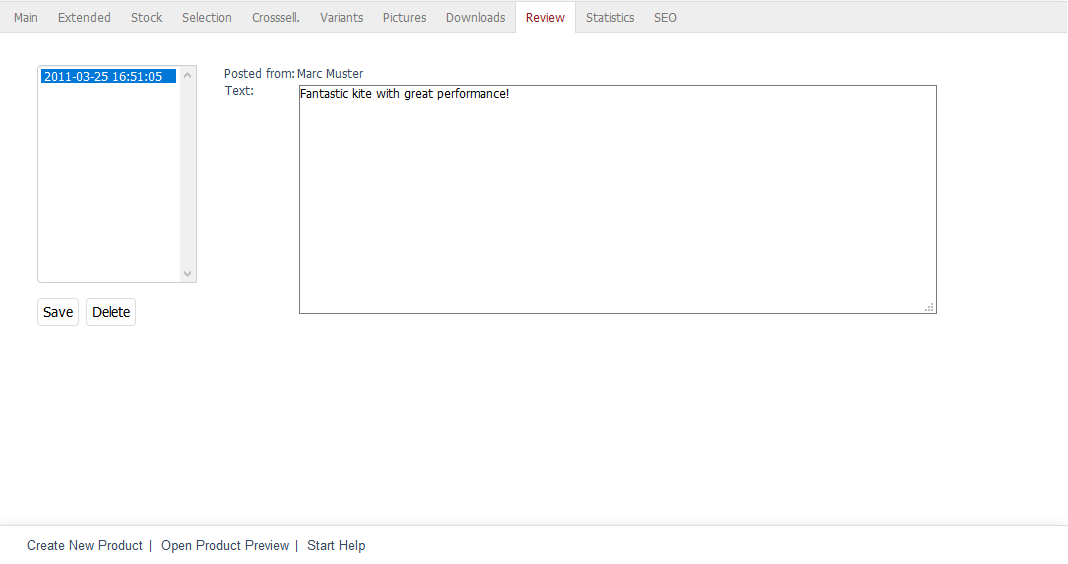The width and height of the screenshot is (1068, 564).
Task: Switch to the Extended tab
Action: point(84,18)
